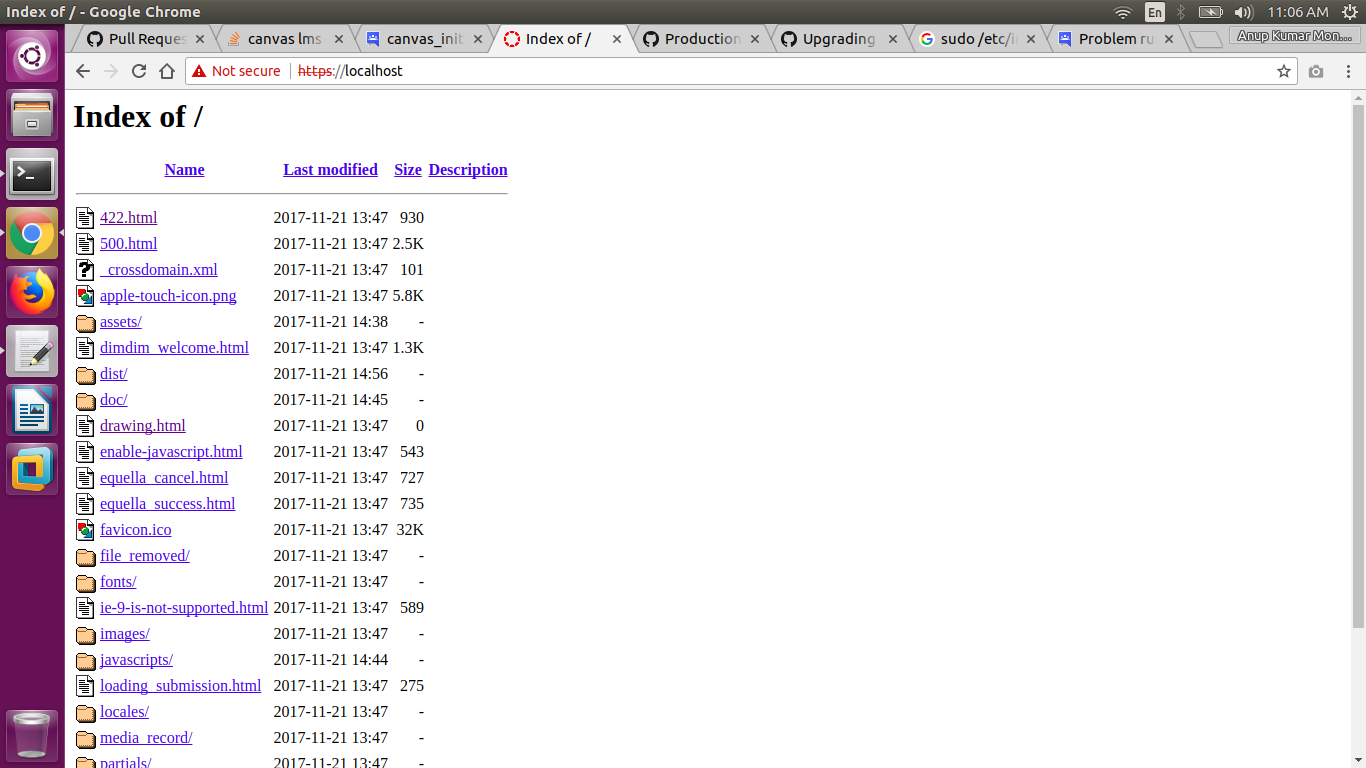Open the javascripts/ directory
Viewport: 1366px width, 768px height.
pyautogui.click(x=136, y=660)
